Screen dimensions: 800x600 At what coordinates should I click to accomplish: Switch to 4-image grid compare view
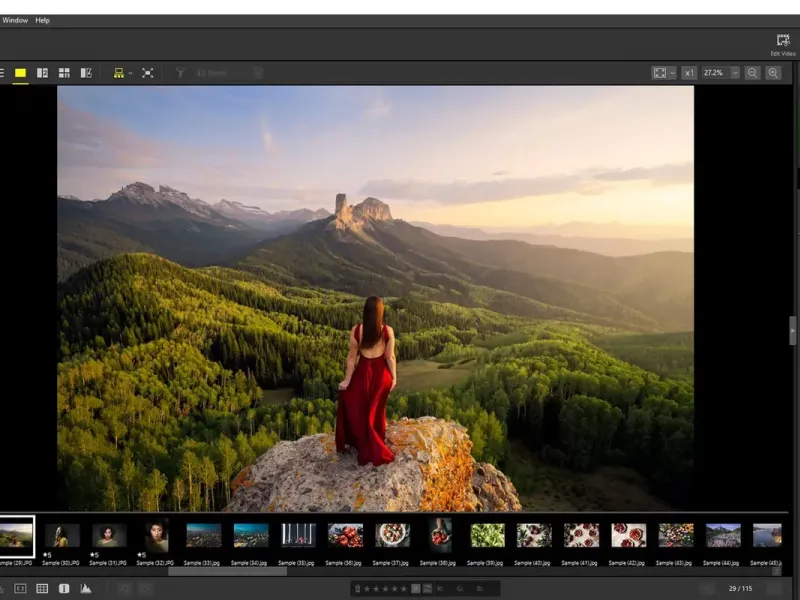click(x=64, y=73)
